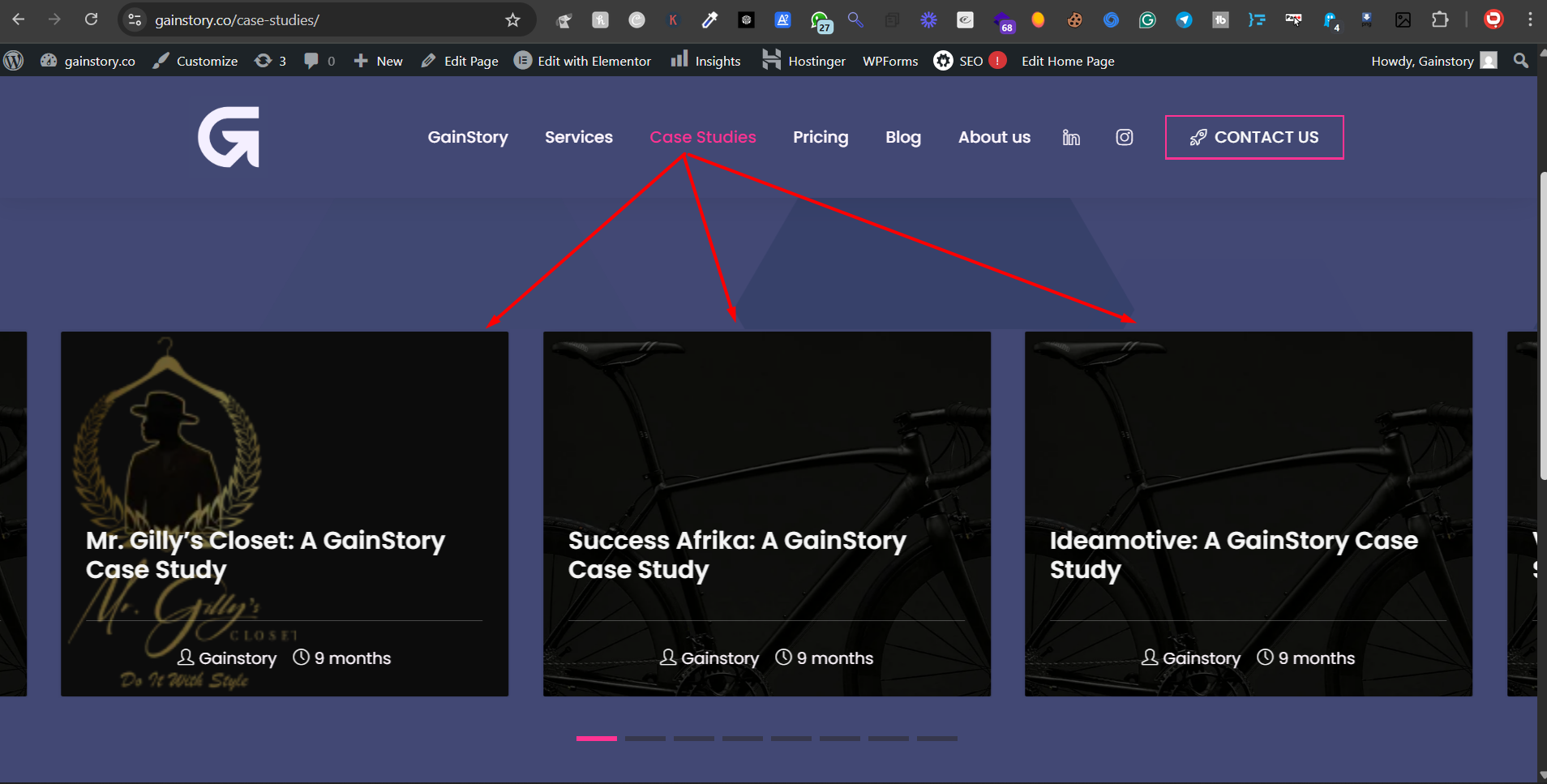Screen dimensions: 1547x784
Task: Expand the Hostinger admin menu
Action: (x=803, y=61)
